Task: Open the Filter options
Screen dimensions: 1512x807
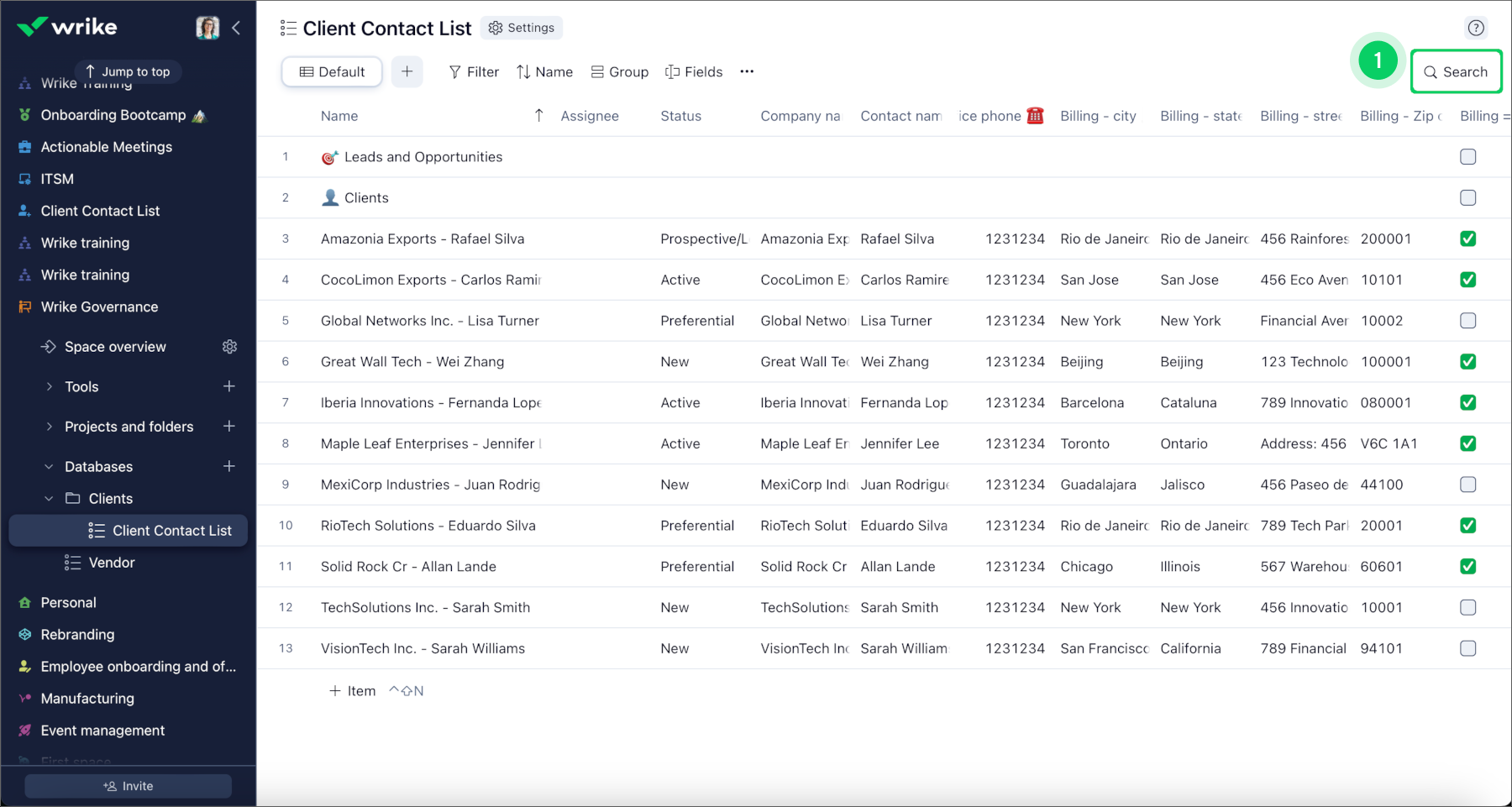Action: [x=474, y=71]
